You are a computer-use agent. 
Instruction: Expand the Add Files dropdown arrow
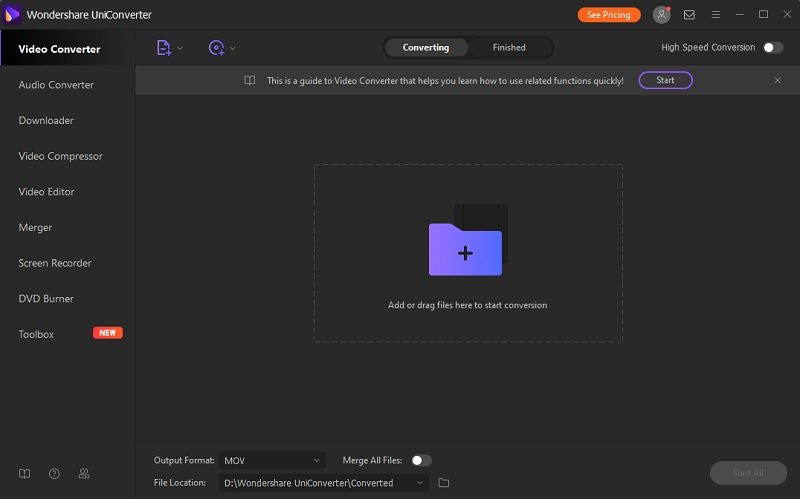click(180, 48)
